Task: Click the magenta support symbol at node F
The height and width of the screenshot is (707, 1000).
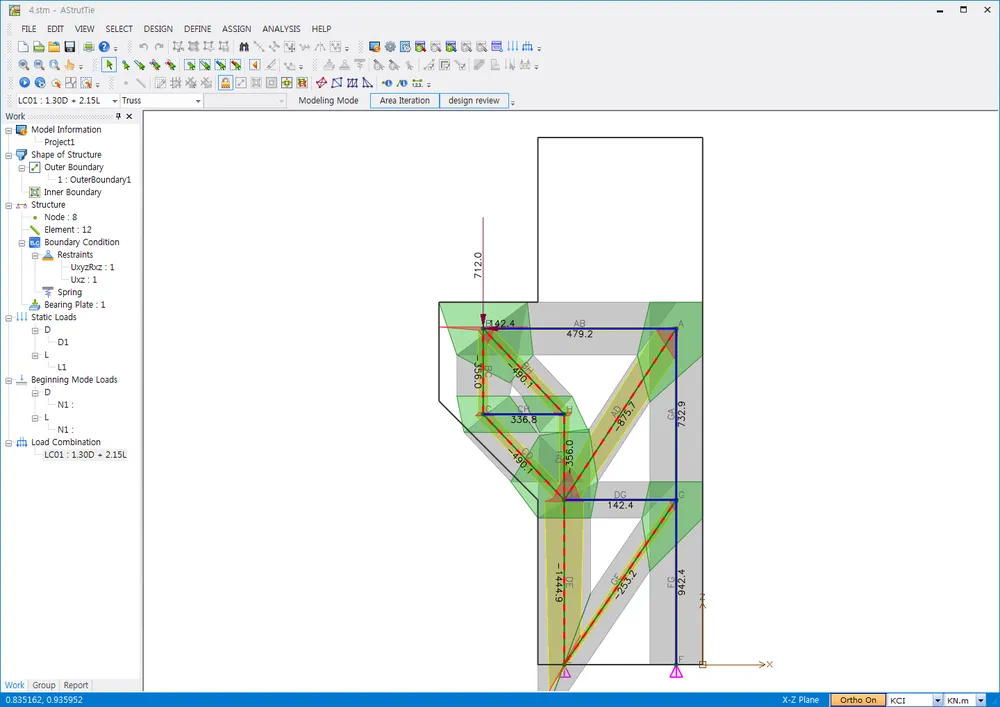Action: 676,671
